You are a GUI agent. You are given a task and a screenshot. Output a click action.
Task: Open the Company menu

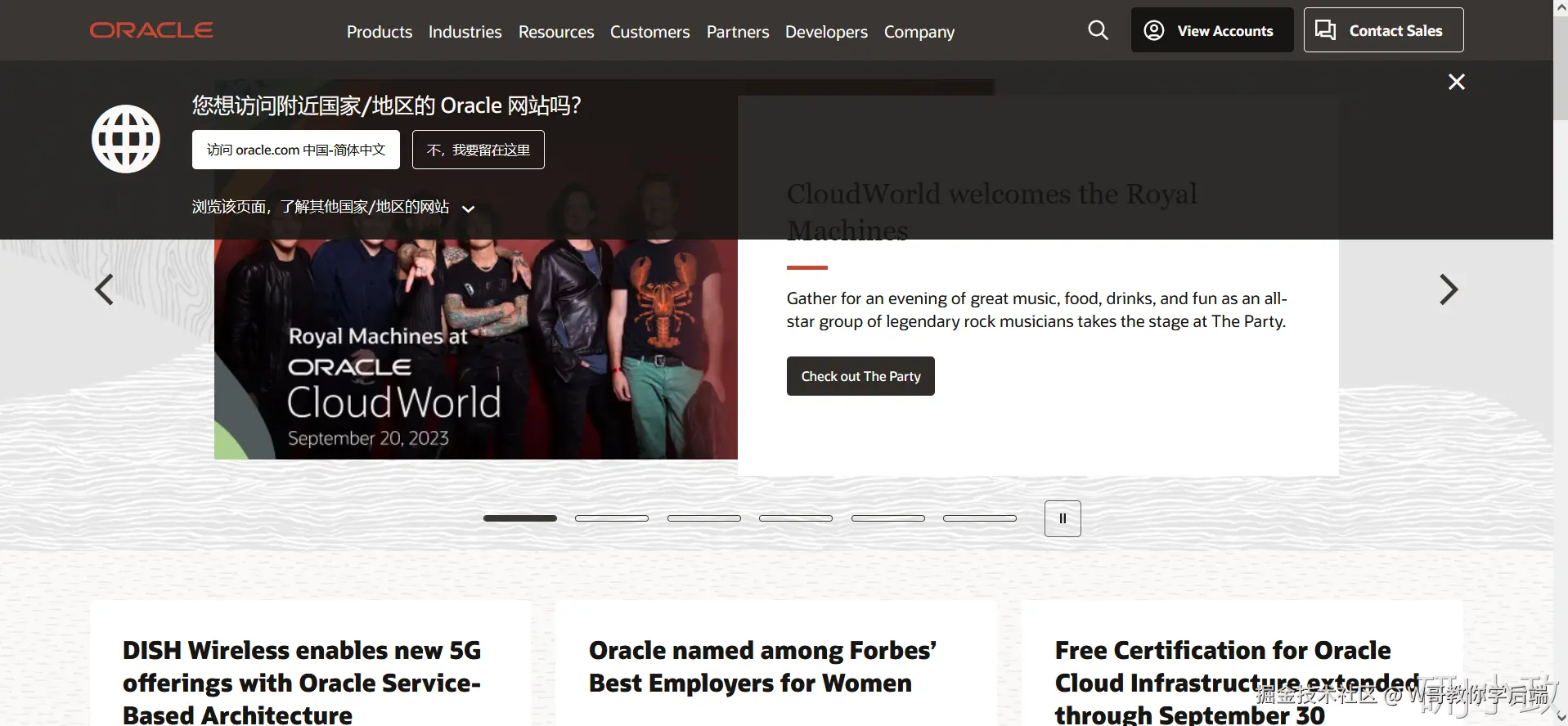[919, 32]
